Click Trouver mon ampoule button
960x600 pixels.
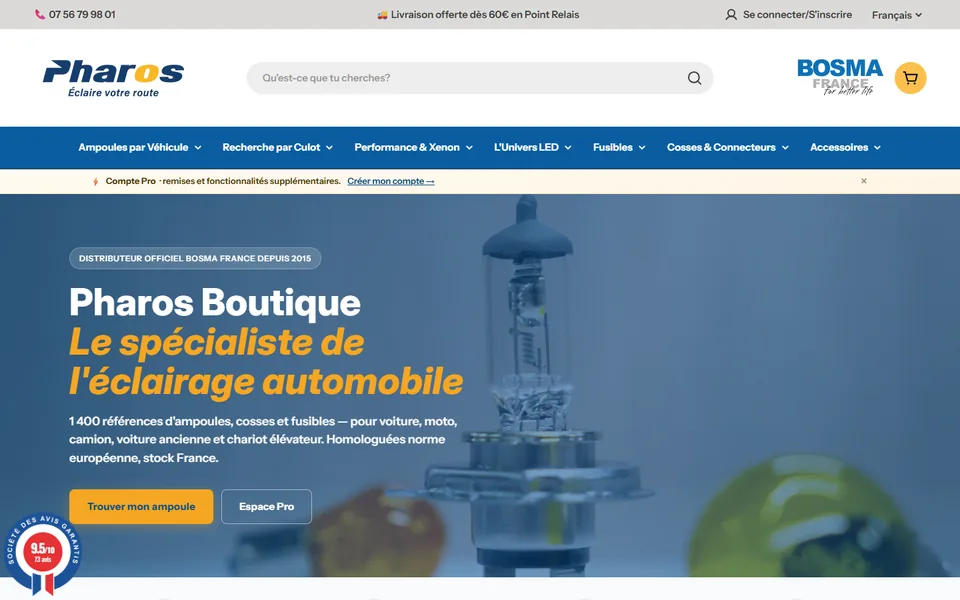(x=141, y=506)
